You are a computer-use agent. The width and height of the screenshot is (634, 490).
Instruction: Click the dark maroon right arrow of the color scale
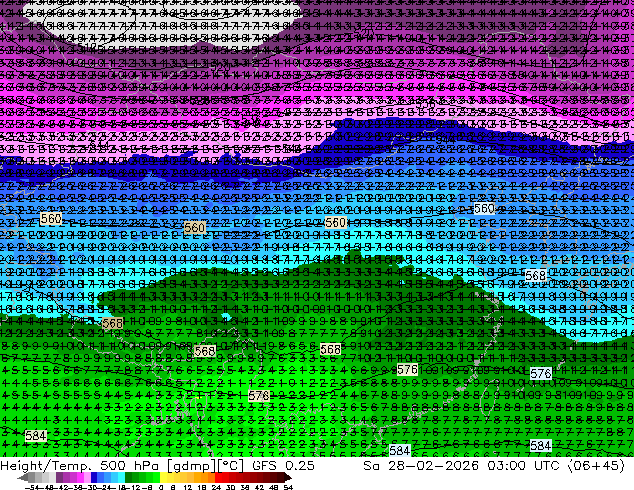click(288, 478)
